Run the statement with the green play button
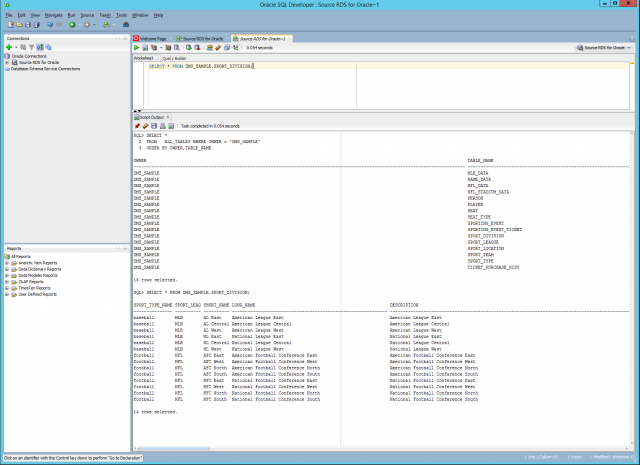Image resolution: width=640 pixels, height=465 pixels. click(137, 48)
